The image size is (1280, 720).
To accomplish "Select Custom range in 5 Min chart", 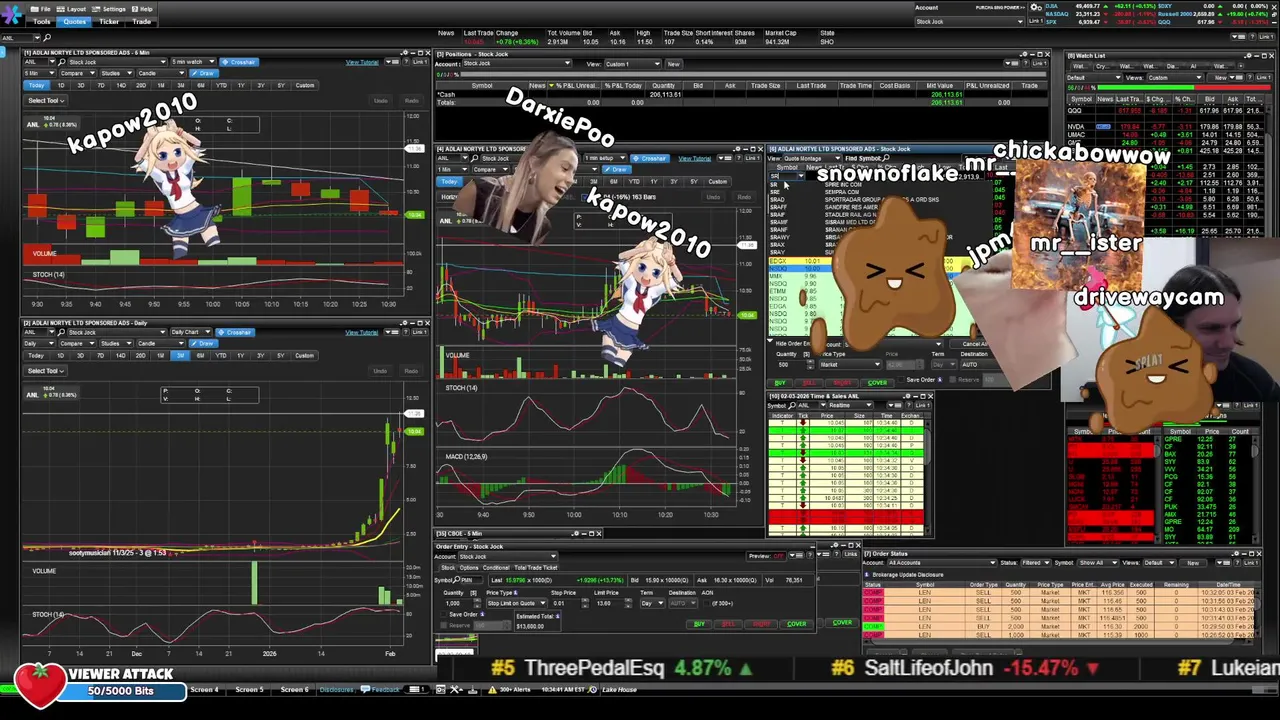I will tap(304, 85).
